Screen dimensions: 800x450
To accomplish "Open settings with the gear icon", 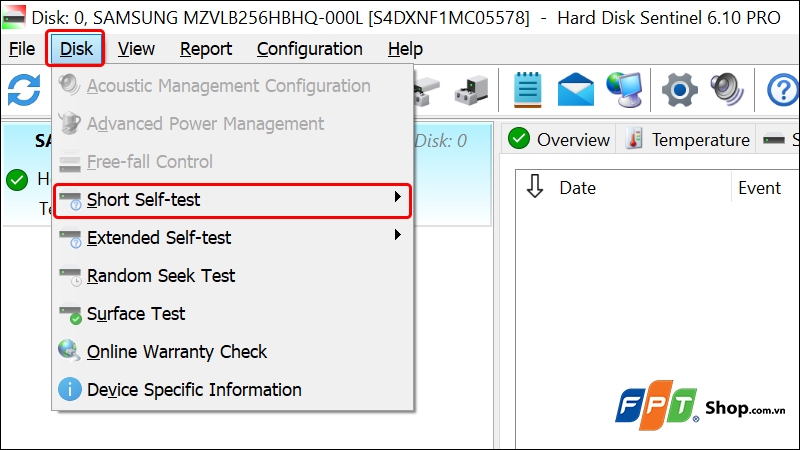I will 680,90.
